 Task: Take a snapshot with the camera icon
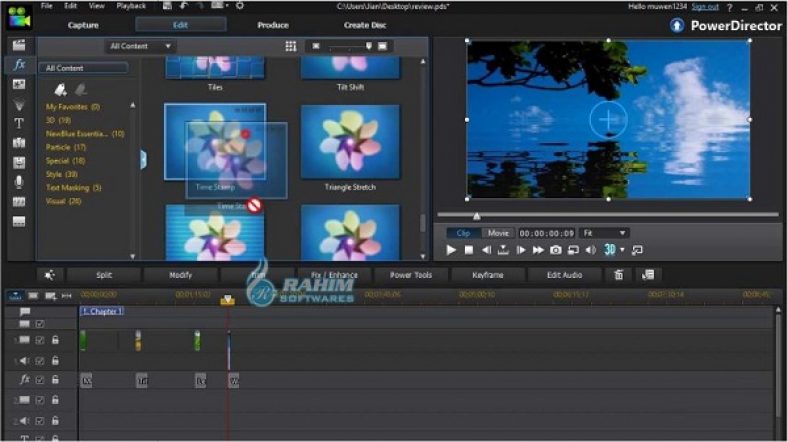tap(555, 250)
